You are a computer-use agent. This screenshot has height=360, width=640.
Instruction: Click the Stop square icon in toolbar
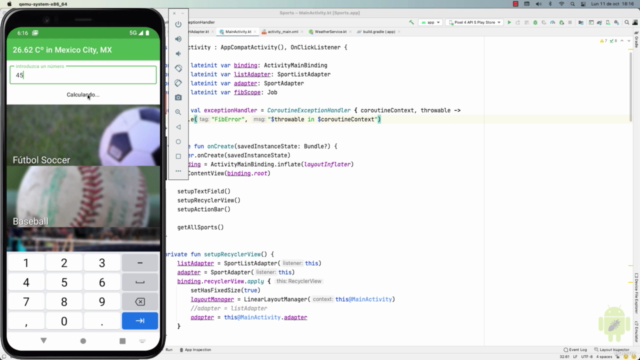(570, 22)
